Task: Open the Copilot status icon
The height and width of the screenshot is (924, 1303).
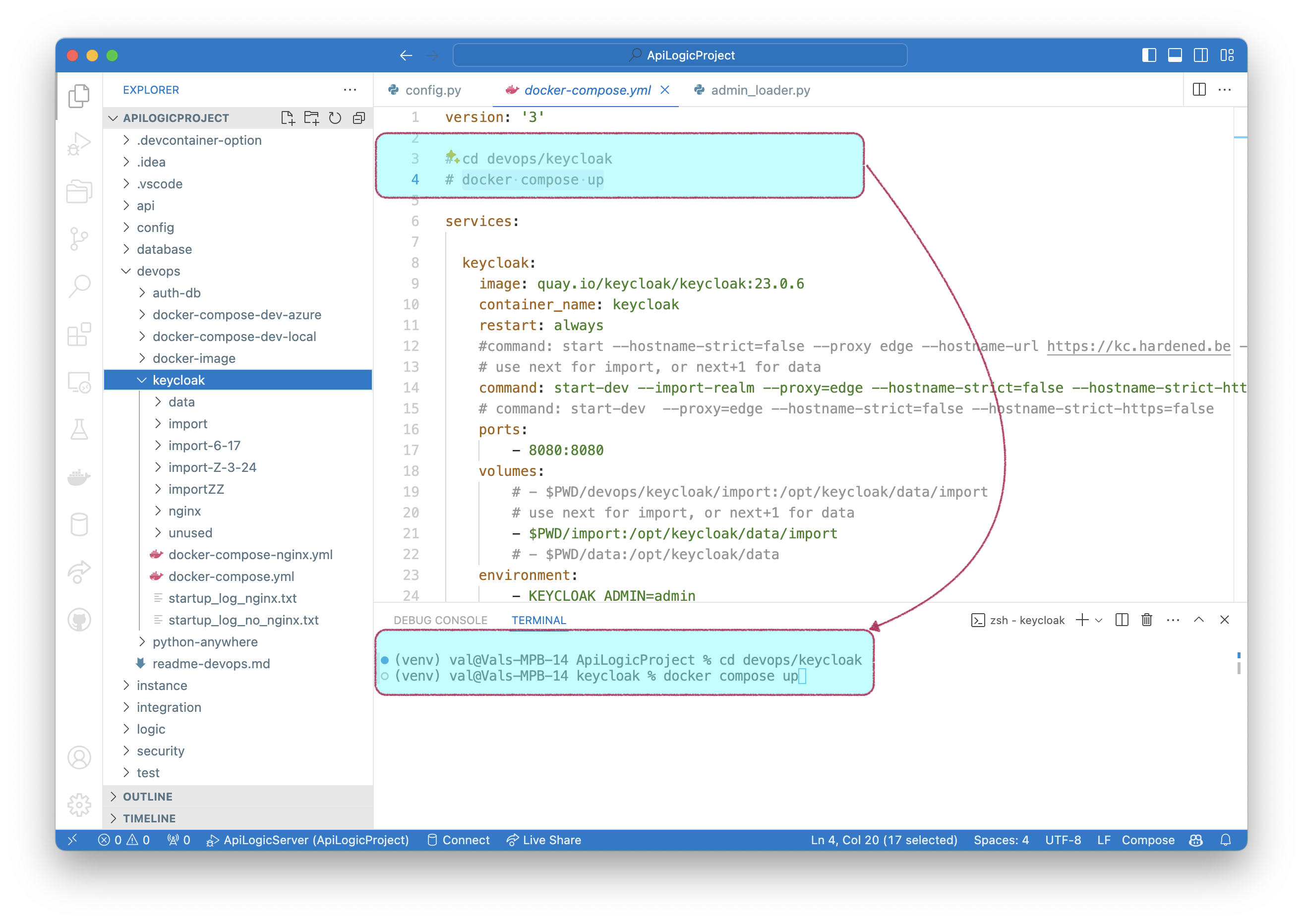Action: pos(1196,840)
